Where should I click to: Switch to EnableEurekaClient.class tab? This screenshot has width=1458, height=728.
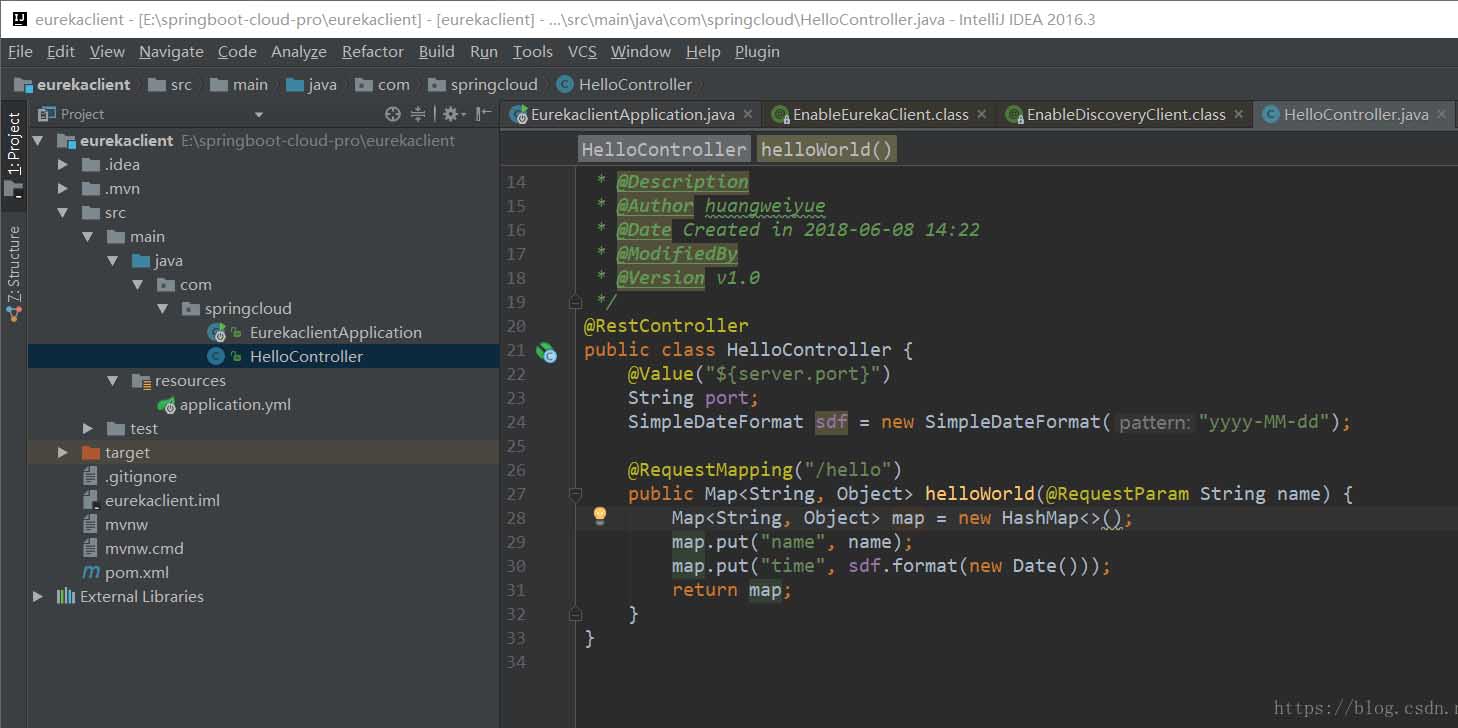(x=880, y=115)
